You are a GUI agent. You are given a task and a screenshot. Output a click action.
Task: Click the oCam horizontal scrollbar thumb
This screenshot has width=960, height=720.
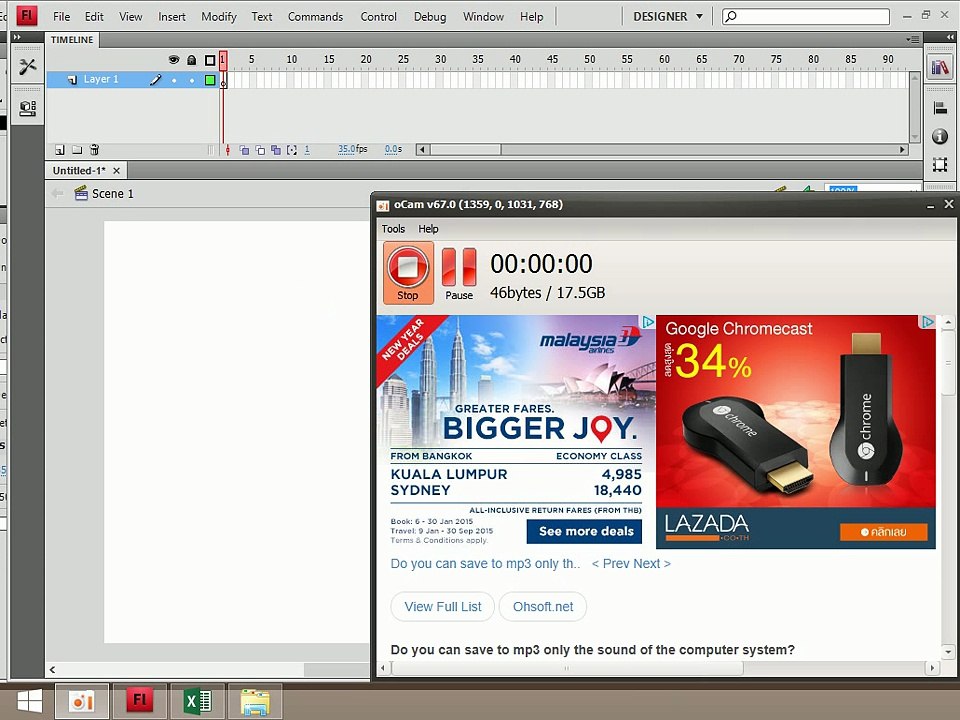[x=567, y=668]
